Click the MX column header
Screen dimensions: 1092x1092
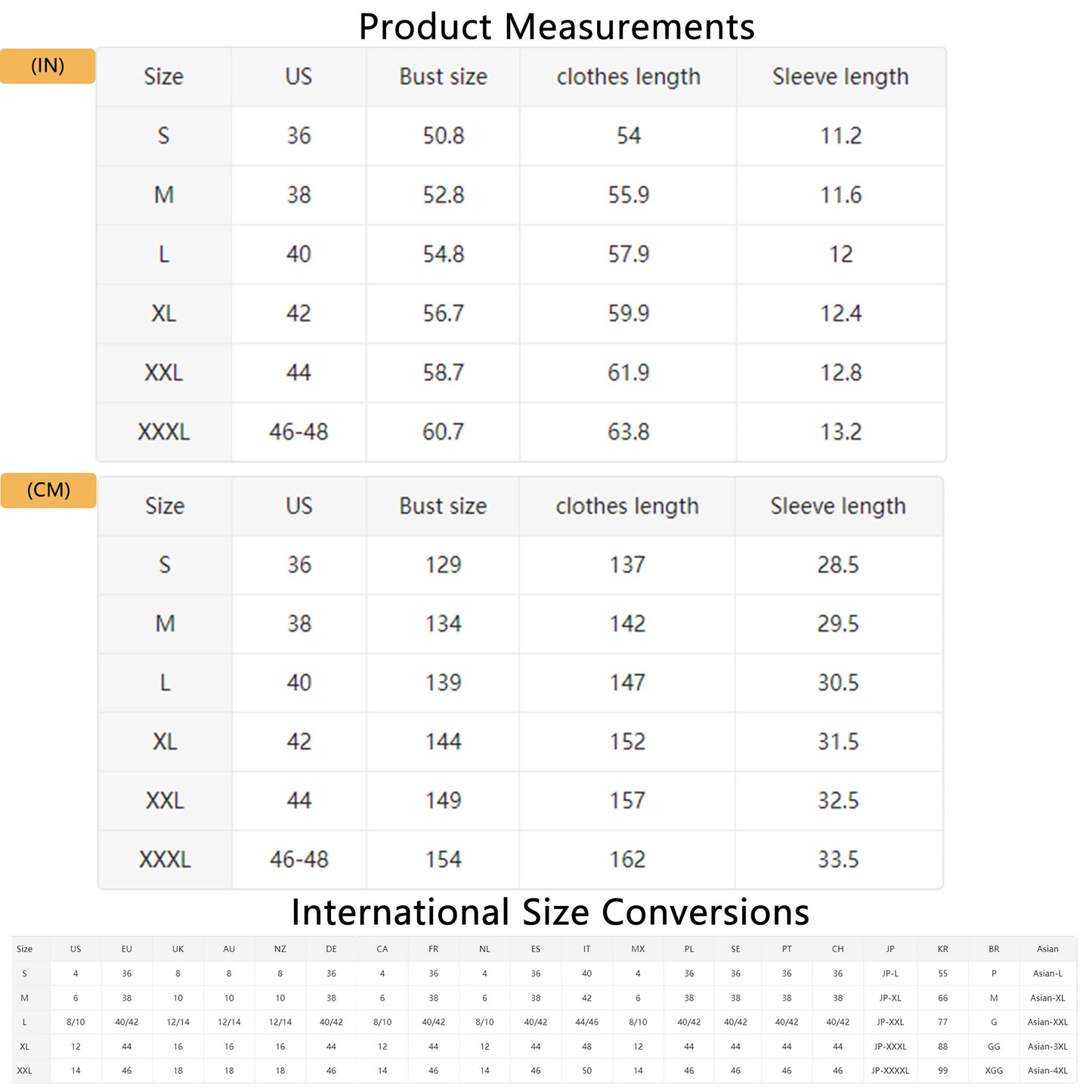pos(638,949)
